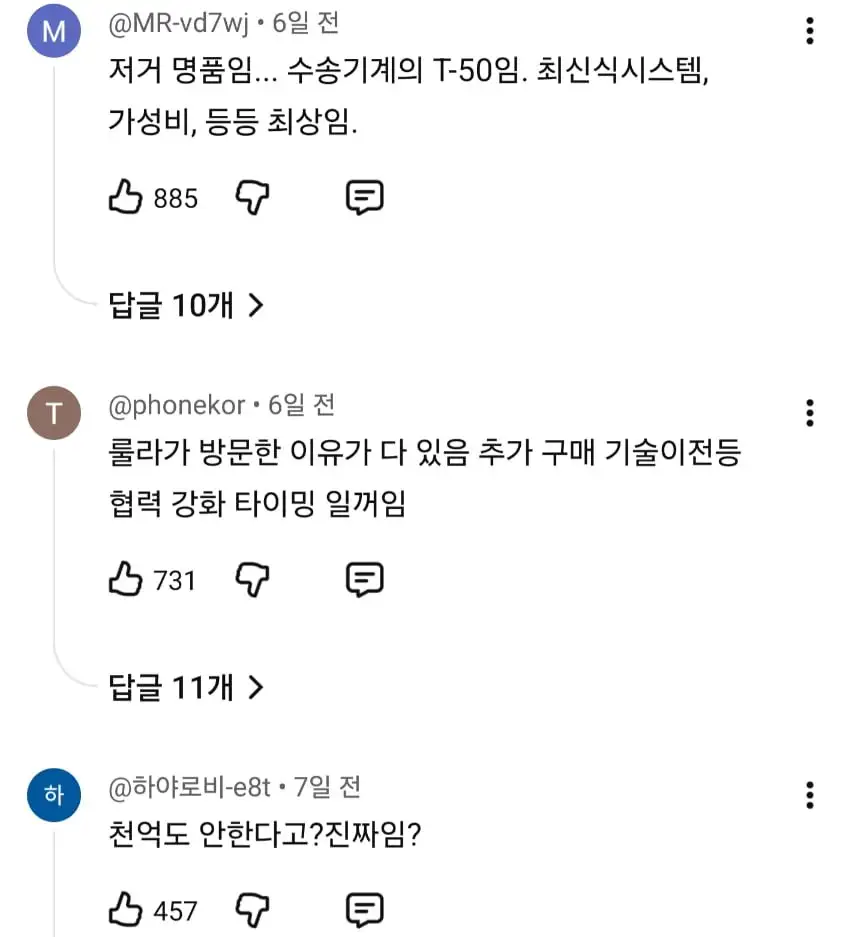Open the three-dot menu for @MR-vd7wj comment

coord(809,31)
